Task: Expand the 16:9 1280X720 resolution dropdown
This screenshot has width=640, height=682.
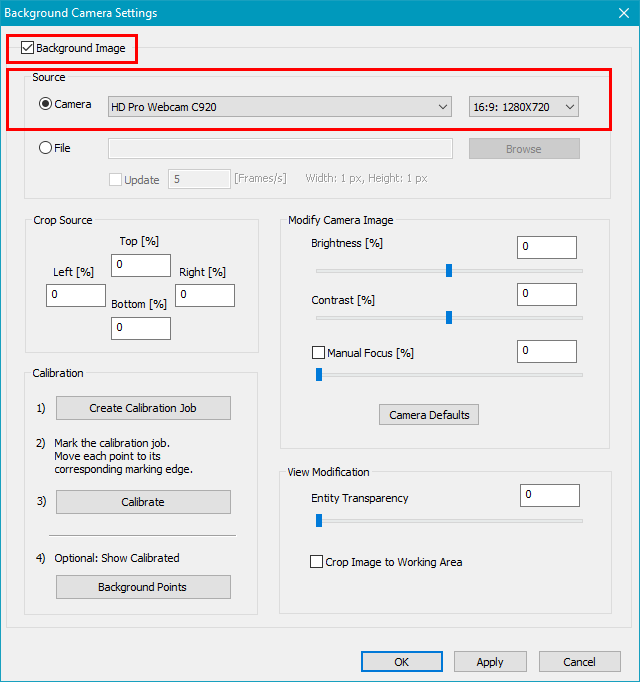Action: click(x=523, y=107)
